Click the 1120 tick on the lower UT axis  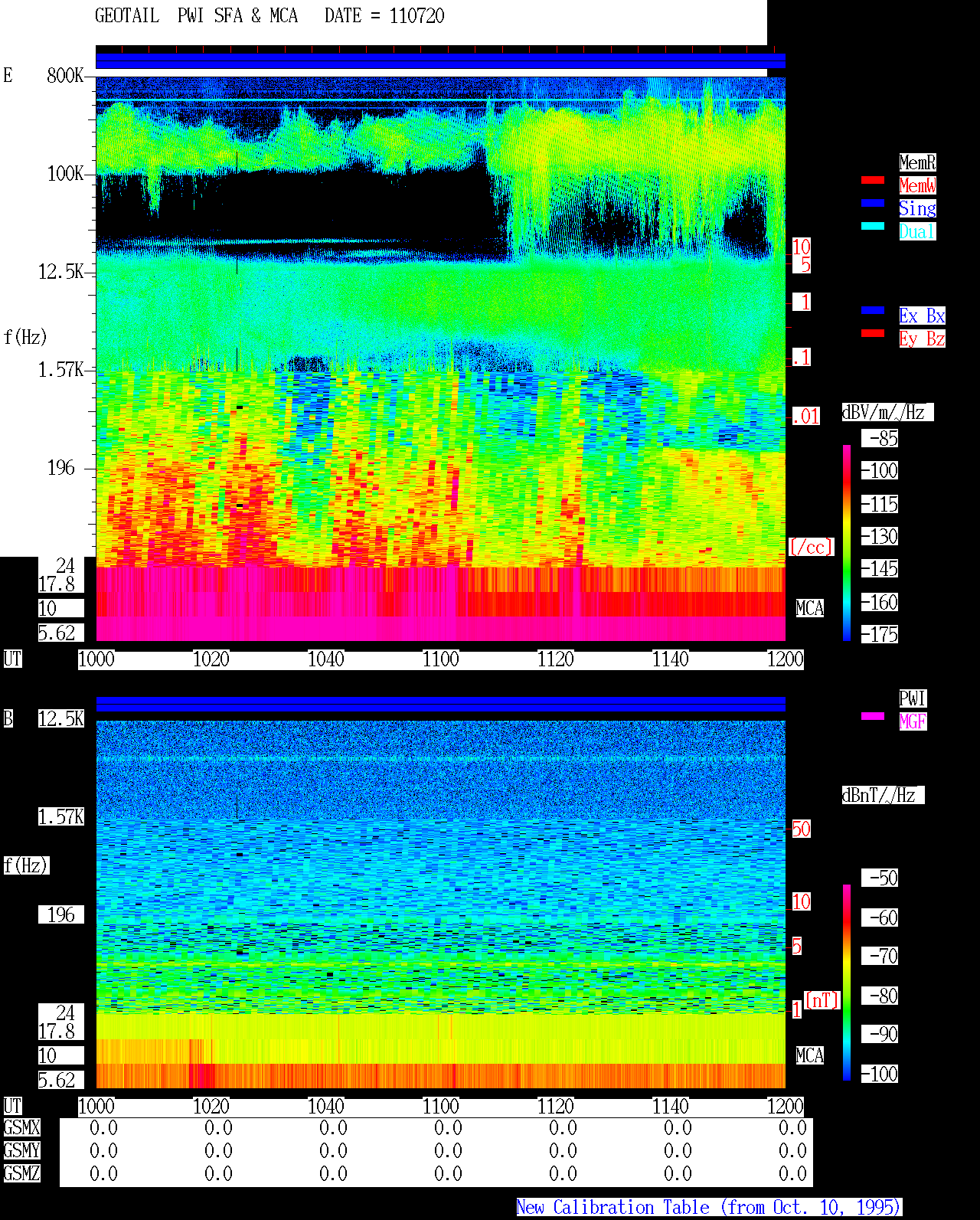coord(556,1107)
